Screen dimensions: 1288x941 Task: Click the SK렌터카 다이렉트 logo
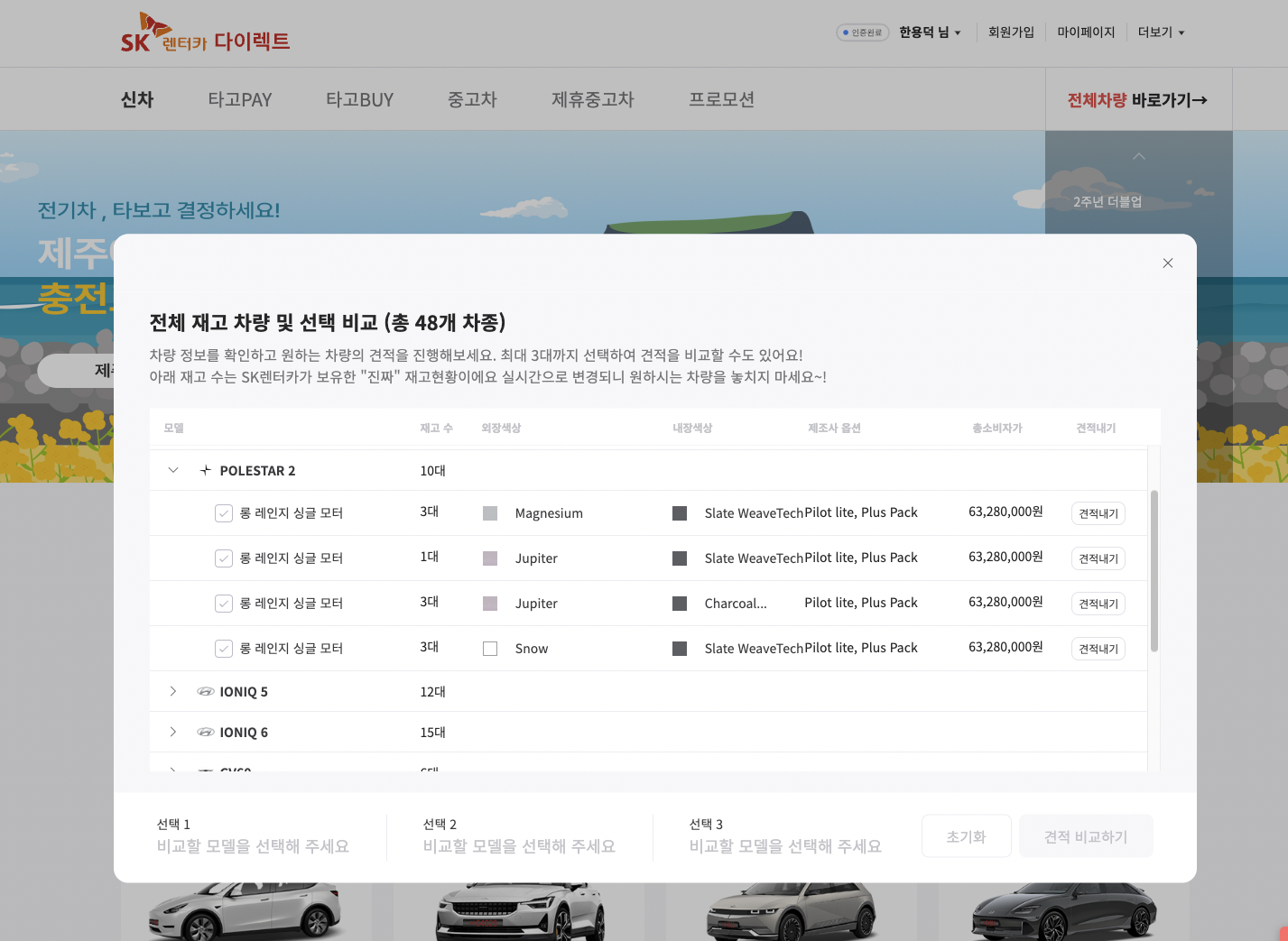pos(206,33)
